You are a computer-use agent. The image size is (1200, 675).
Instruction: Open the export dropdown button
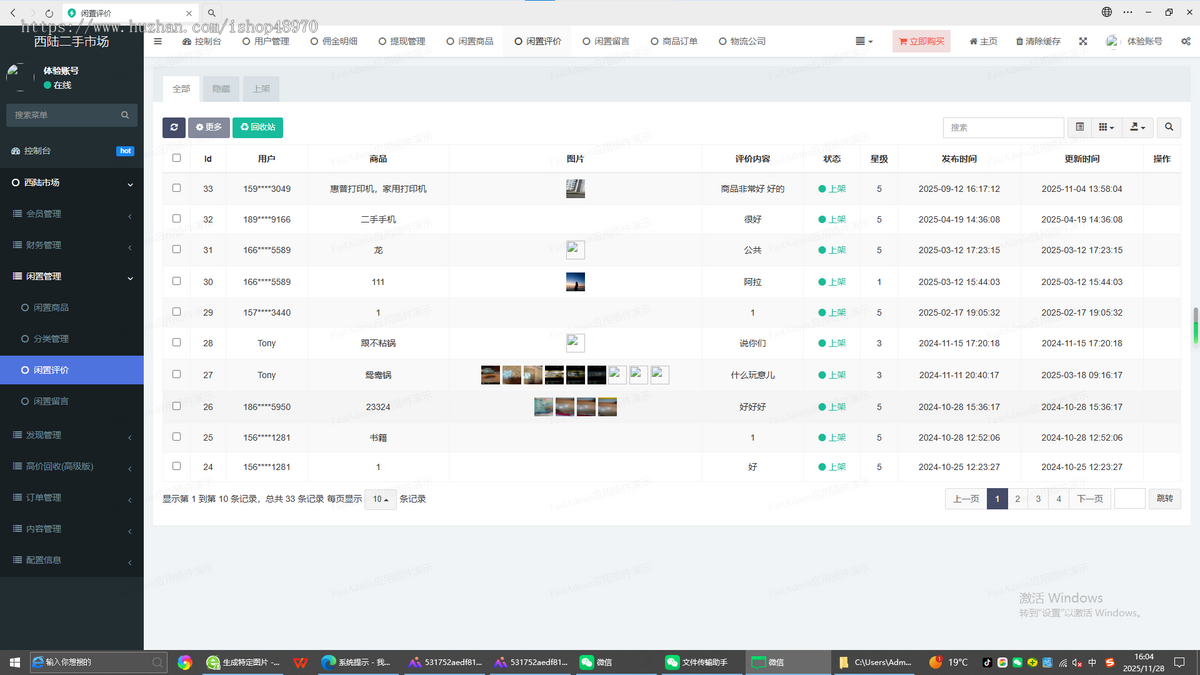pyautogui.click(x=1138, y=128)
